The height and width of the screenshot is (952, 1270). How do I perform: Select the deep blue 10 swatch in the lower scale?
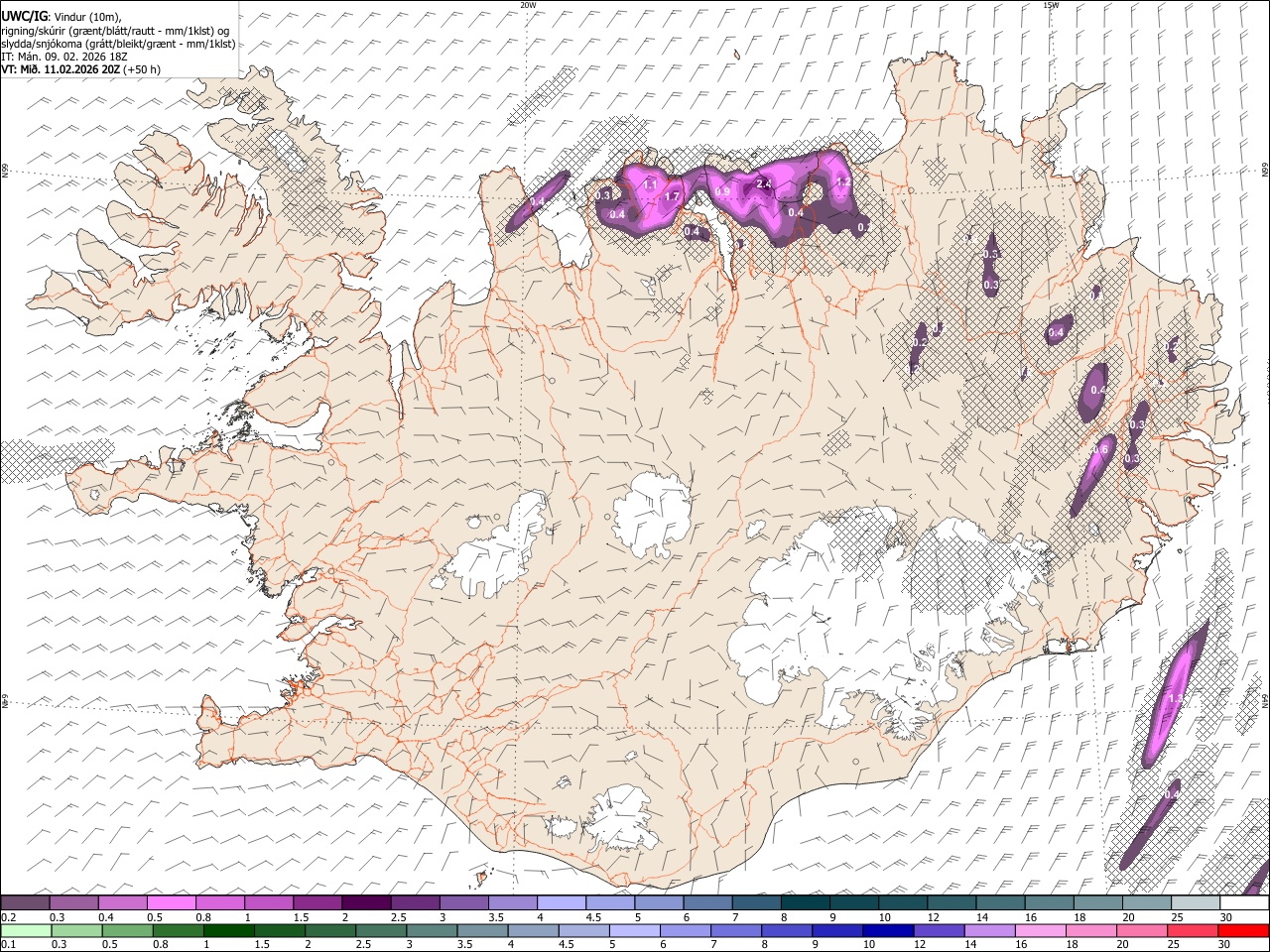click(888, 930)
